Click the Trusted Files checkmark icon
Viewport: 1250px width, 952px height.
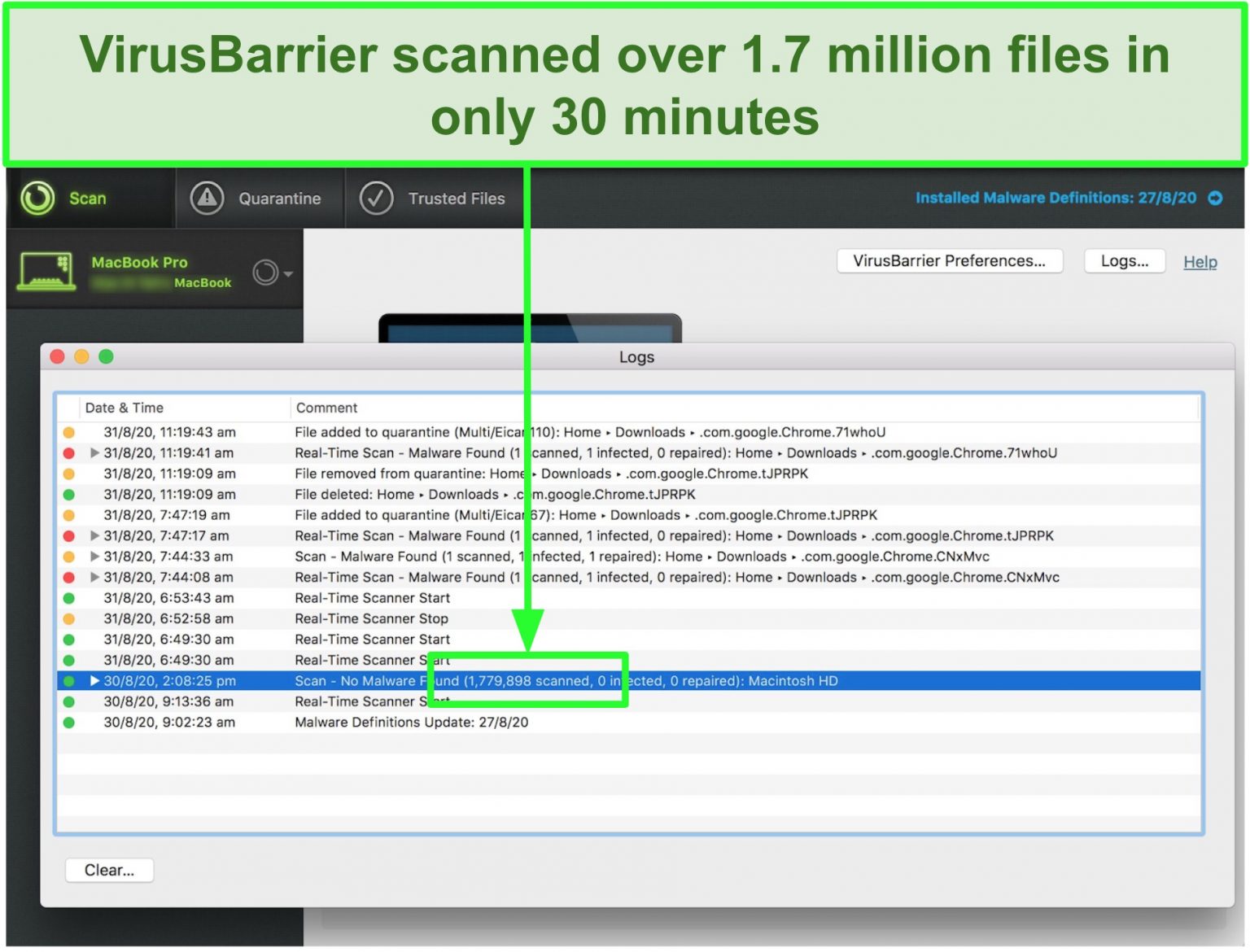(x=376, y=198)
